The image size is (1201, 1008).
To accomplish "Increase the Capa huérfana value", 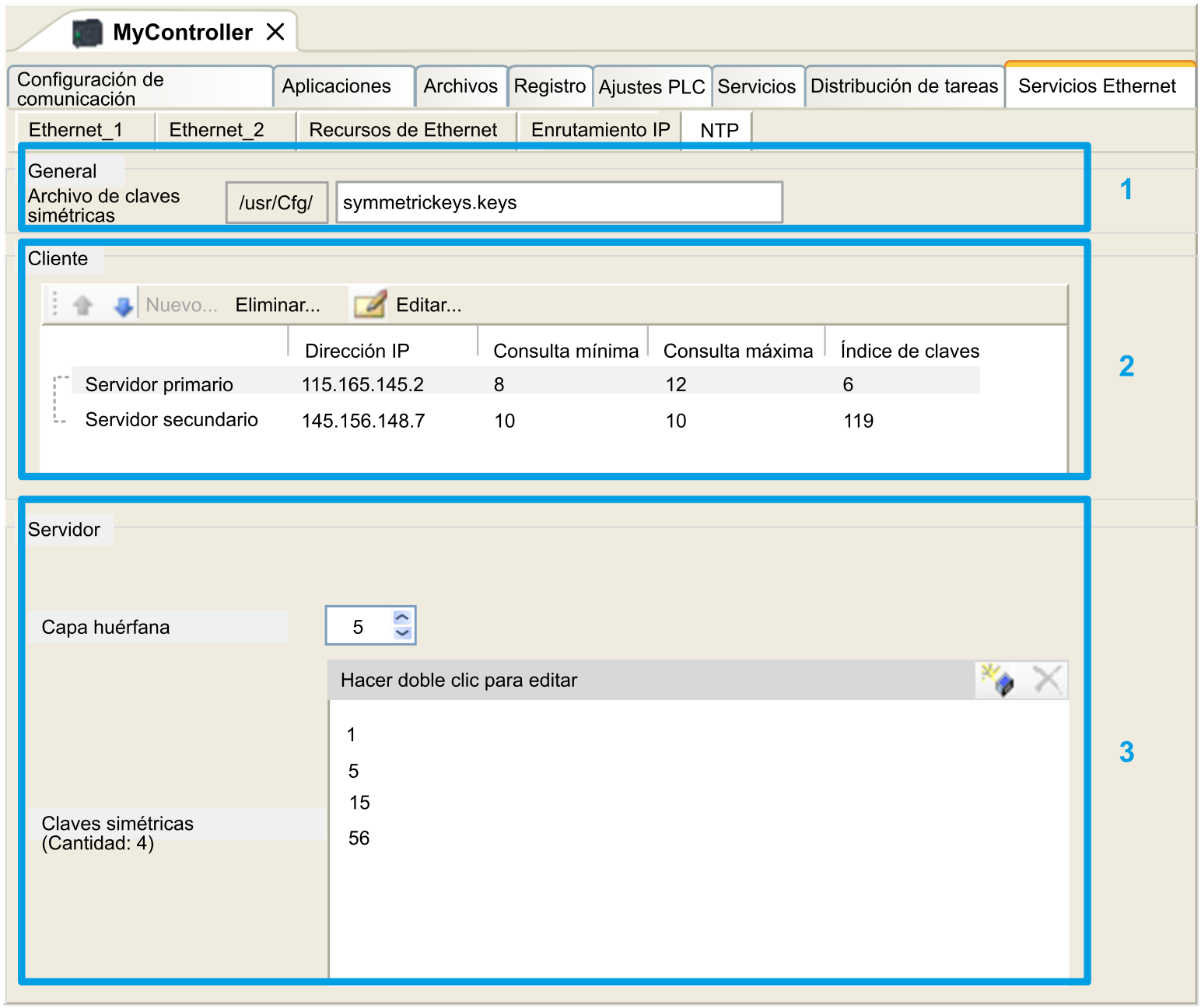I will (x=402, y=618).
